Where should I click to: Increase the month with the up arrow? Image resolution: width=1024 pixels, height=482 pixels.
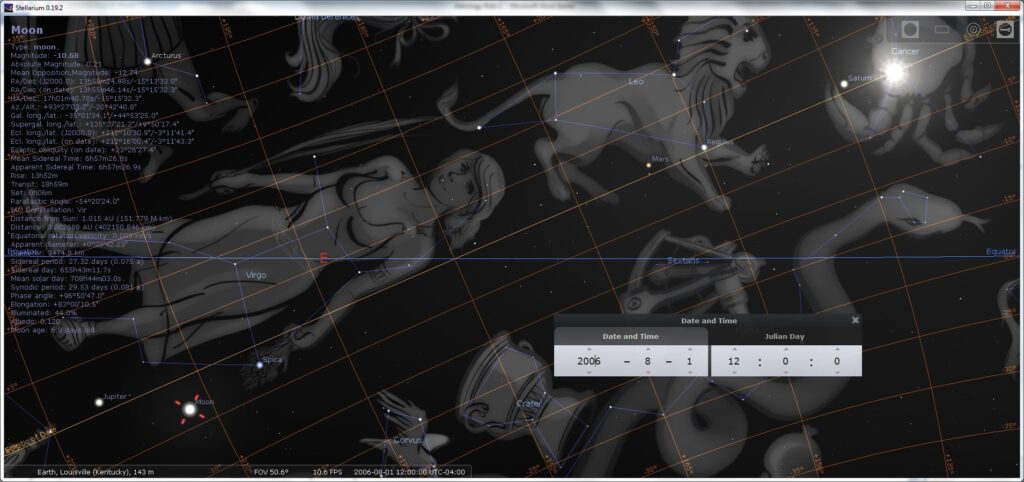648,349
